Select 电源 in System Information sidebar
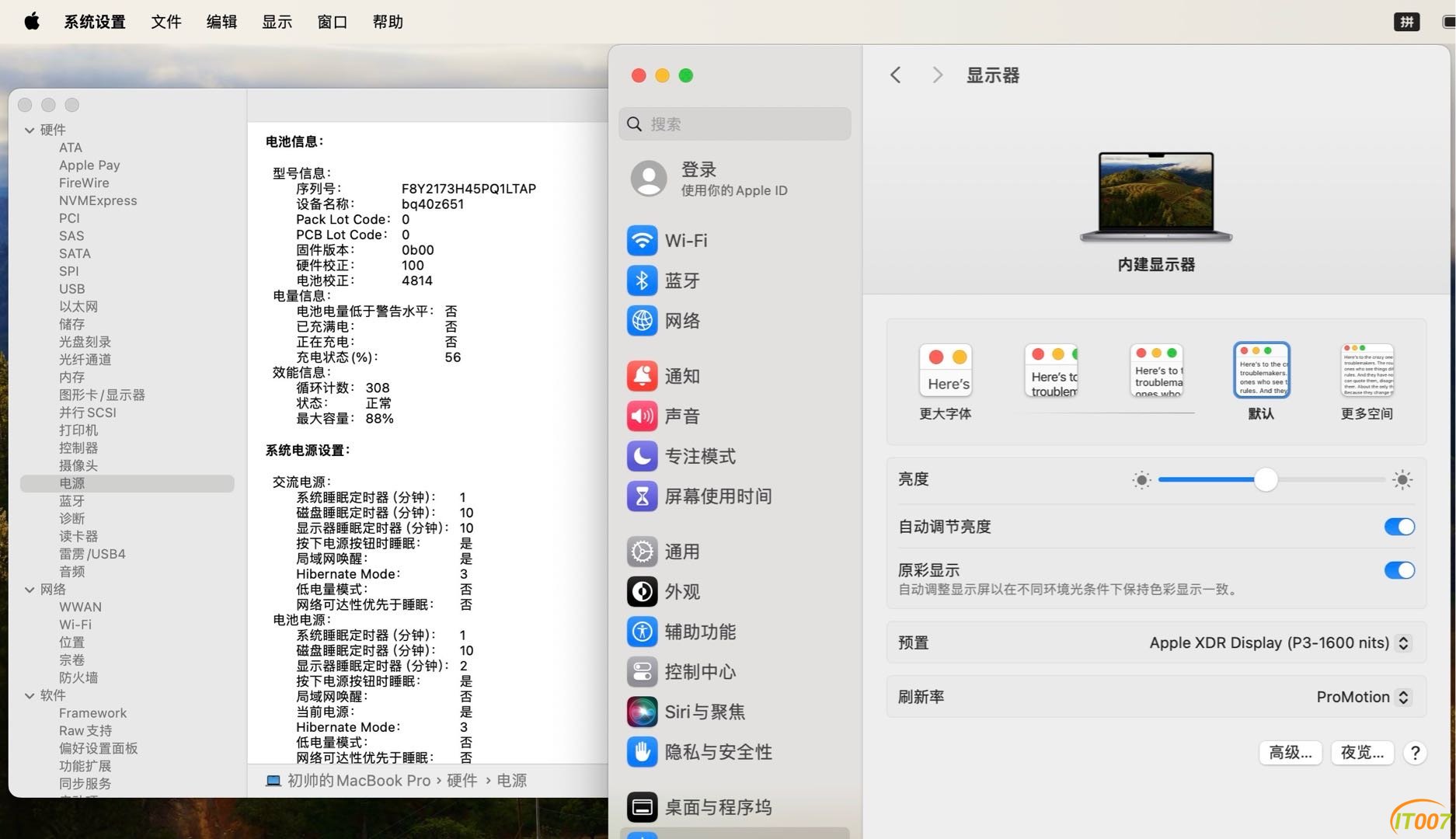The image size is (1456, 839). click(x=127, y=483)
